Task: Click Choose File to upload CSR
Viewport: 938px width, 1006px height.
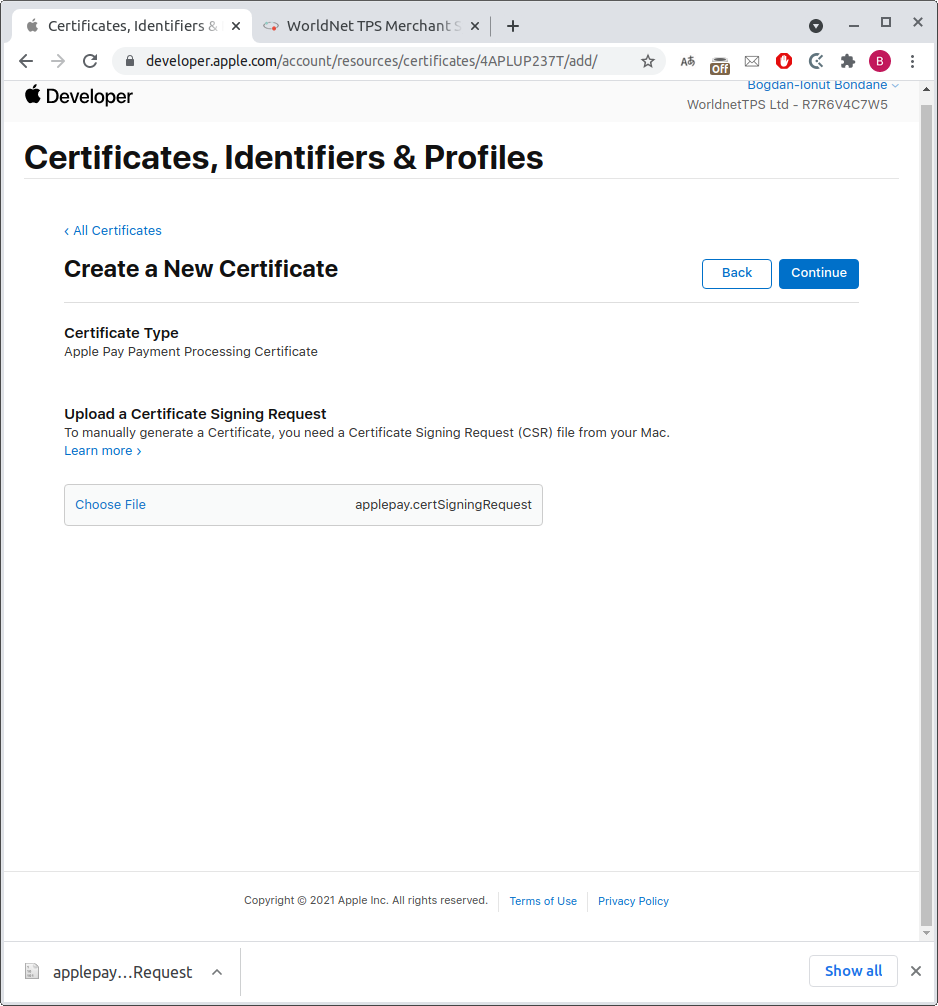Action: click(111, 505)
